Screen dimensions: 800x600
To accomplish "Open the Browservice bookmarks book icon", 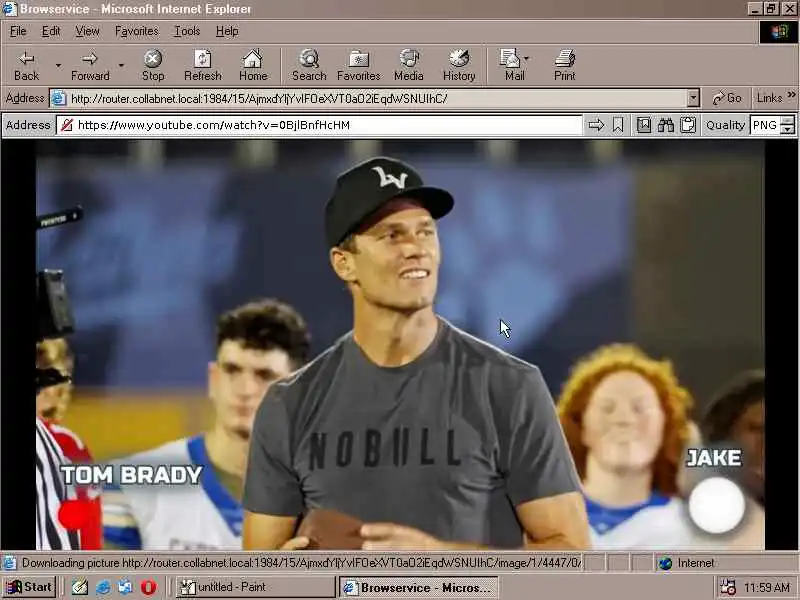I will (644, 125).
